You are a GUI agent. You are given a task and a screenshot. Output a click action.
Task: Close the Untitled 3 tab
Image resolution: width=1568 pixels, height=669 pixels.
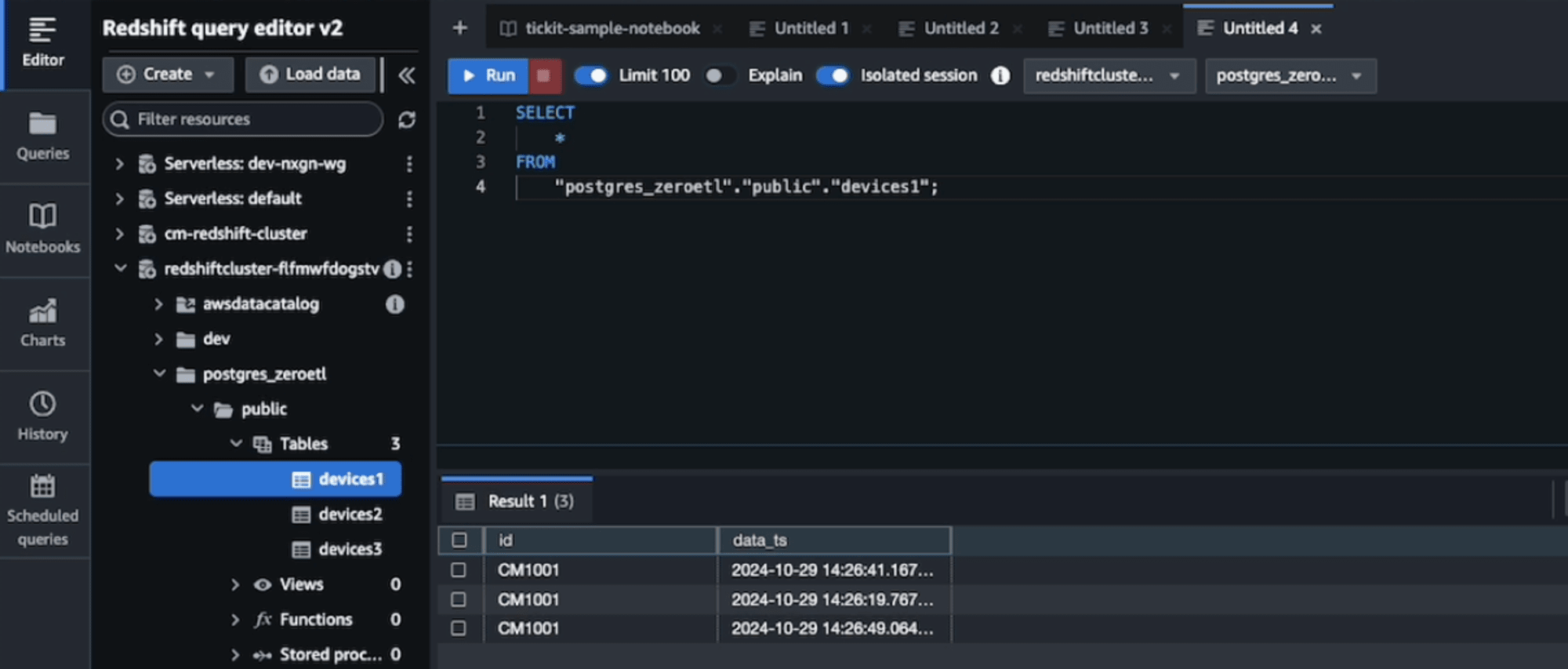[1167, 29]
